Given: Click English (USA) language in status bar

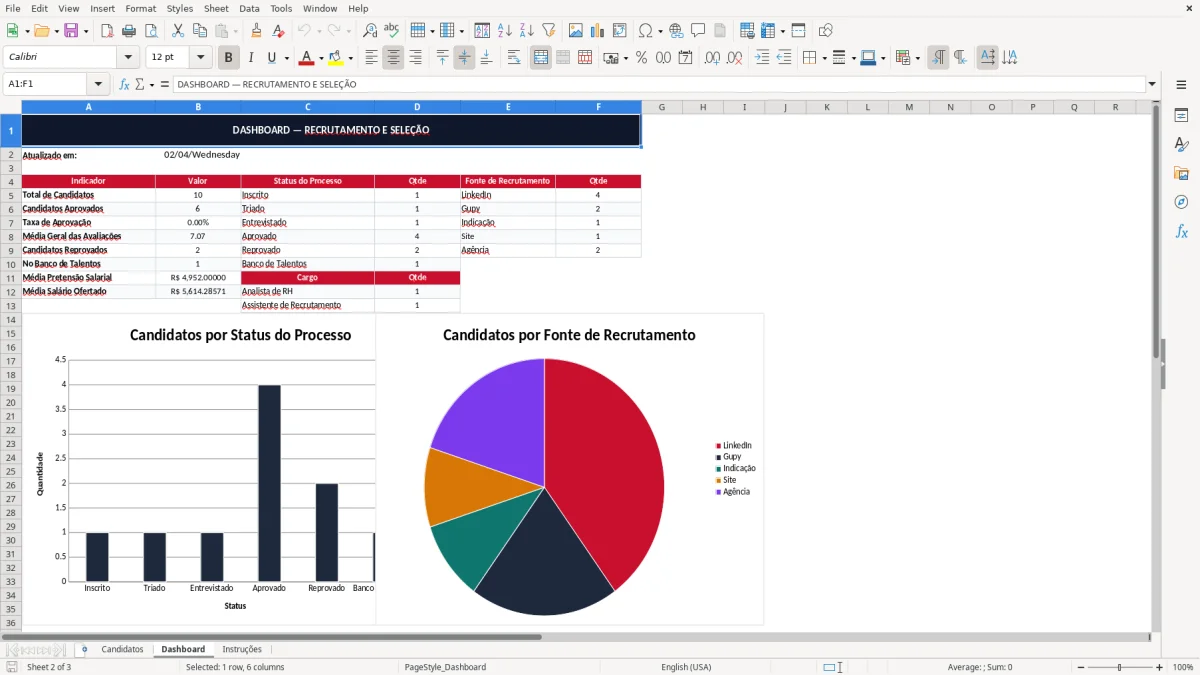Looking at the screenshot, I should [686, 667].
